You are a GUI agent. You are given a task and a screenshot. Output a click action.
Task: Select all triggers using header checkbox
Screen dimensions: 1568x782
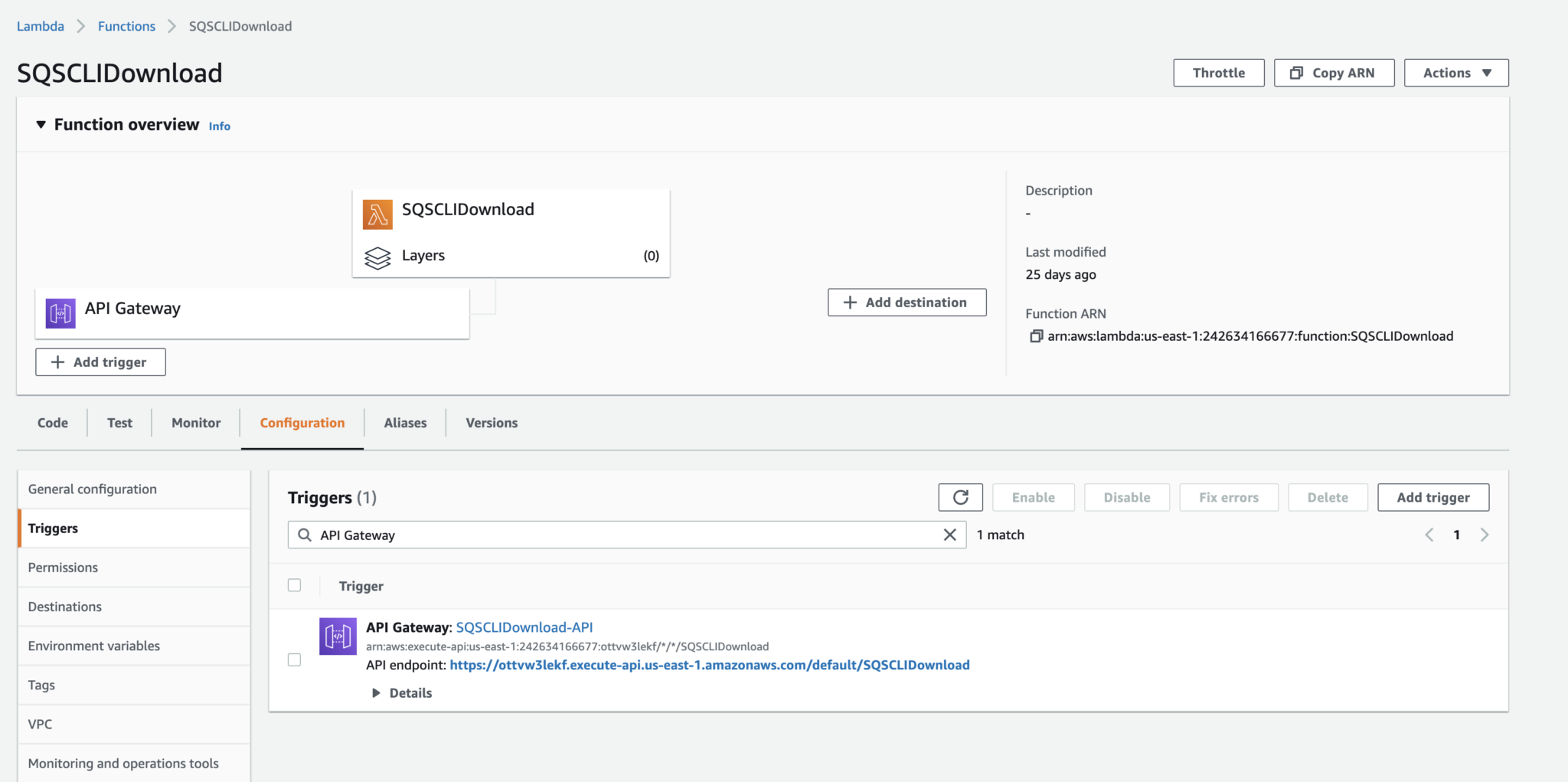(294, 585)
